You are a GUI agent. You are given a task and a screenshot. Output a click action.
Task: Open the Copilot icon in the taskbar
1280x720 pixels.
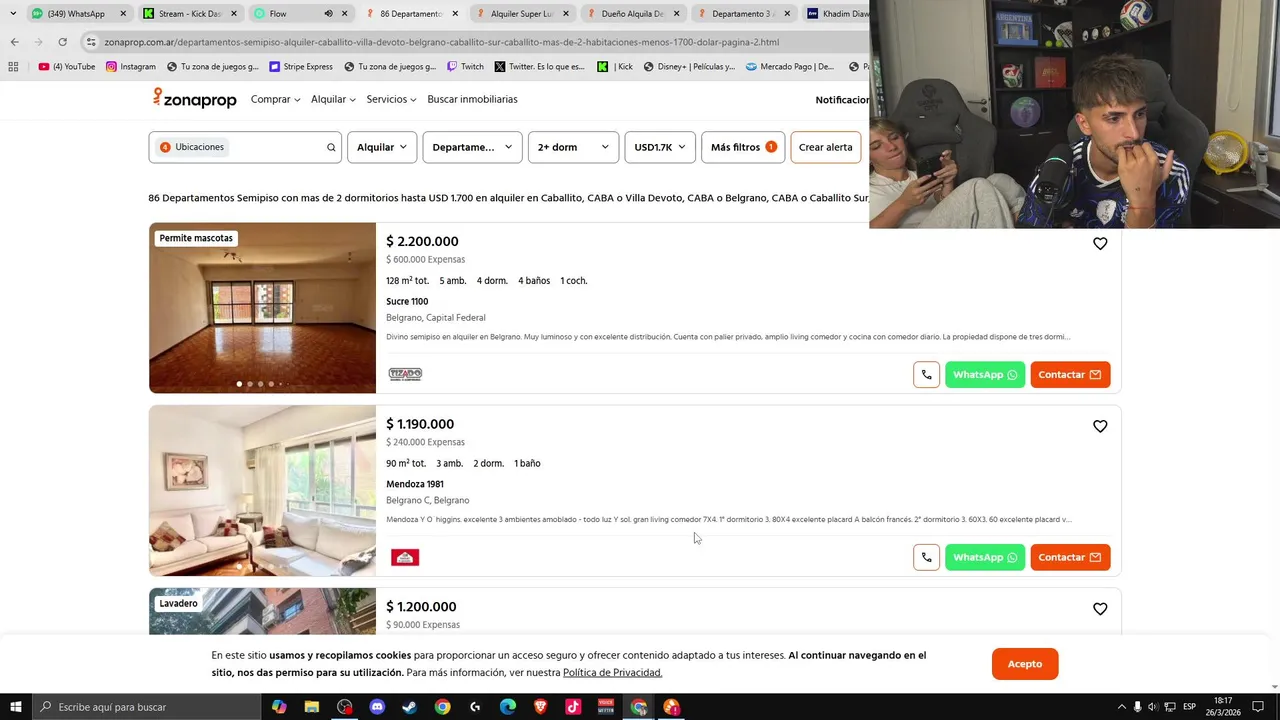click(279, 707)
